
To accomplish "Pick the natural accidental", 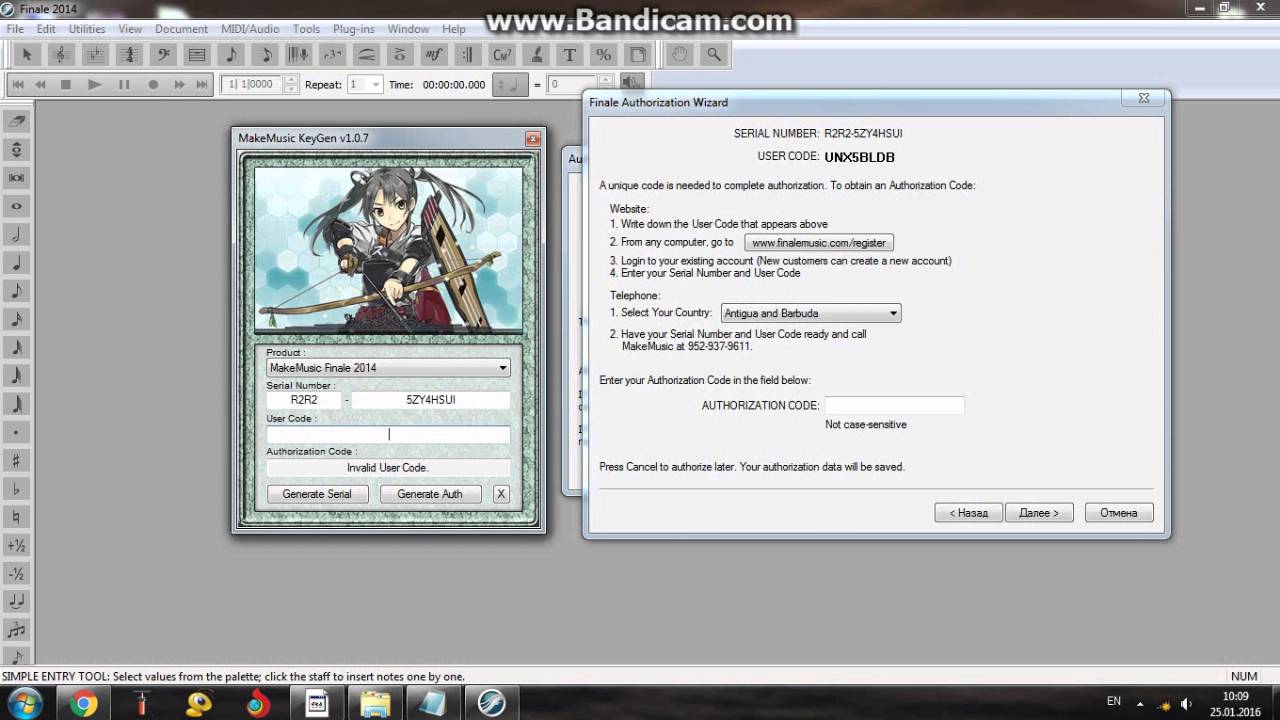I will (16, 518).
